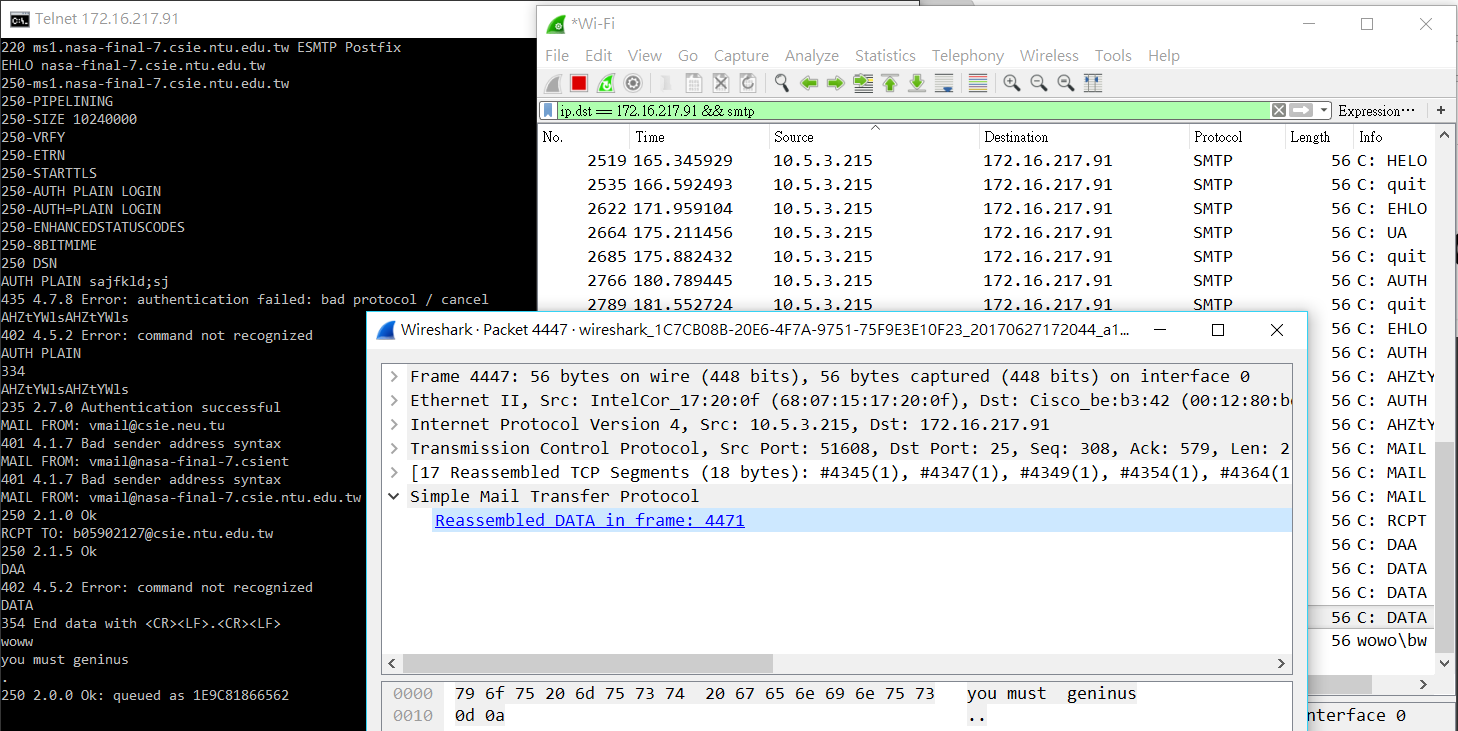Screen dimensions: 1458x731
Task: Open the Telephony menu
Action: pos(967,56)
